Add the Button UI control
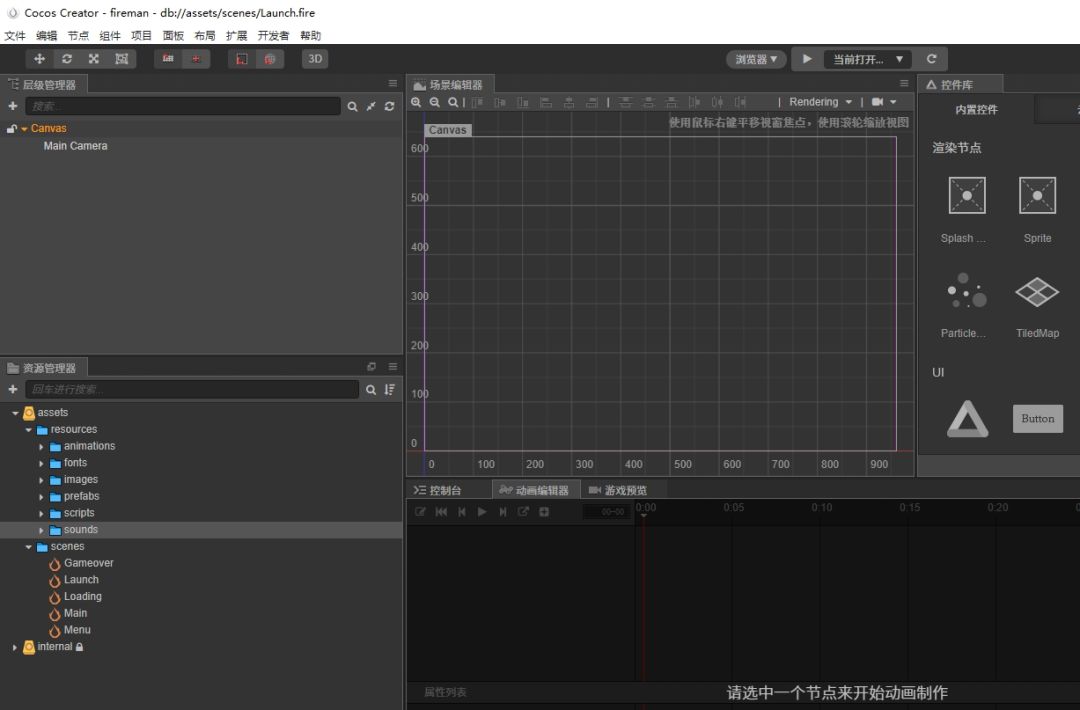The width and height of the screenshot is (1080, 710). pos(1037,419)
